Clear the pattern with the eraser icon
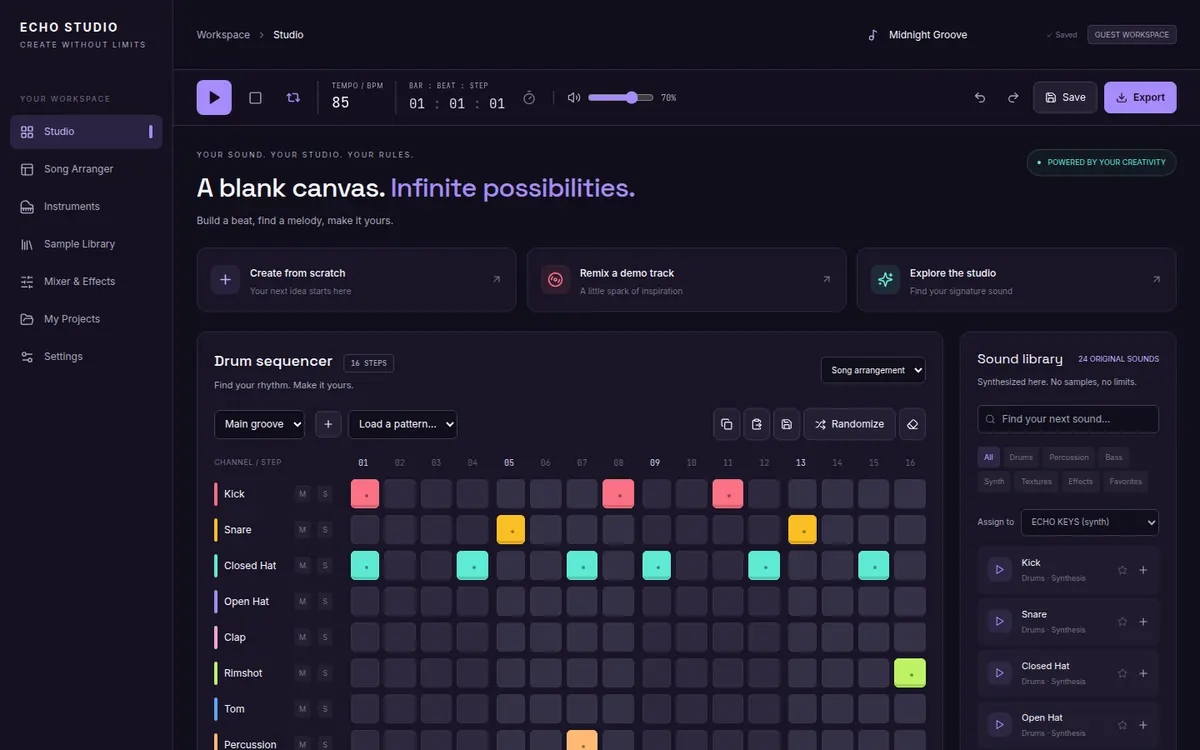This screenshot has height=750, width=1200. 912,424
